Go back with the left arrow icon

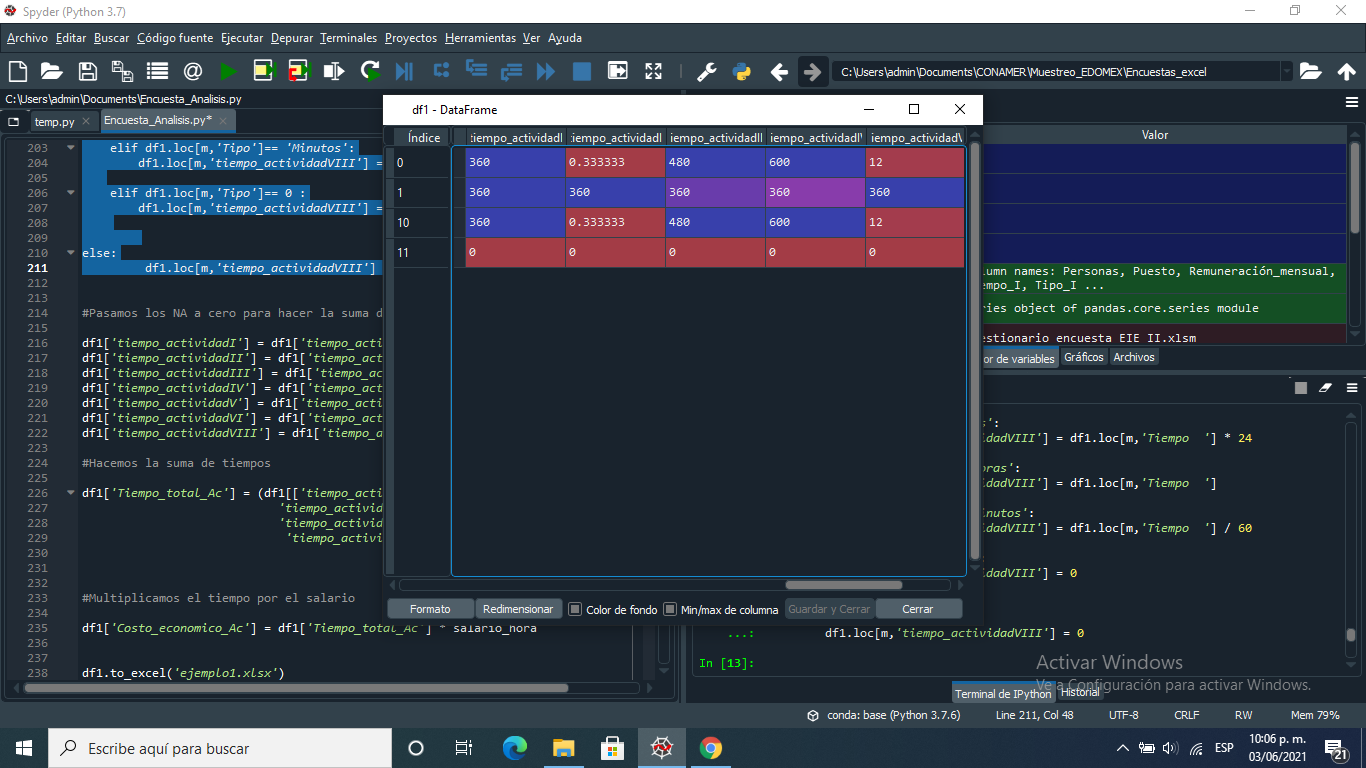point(779,71)
